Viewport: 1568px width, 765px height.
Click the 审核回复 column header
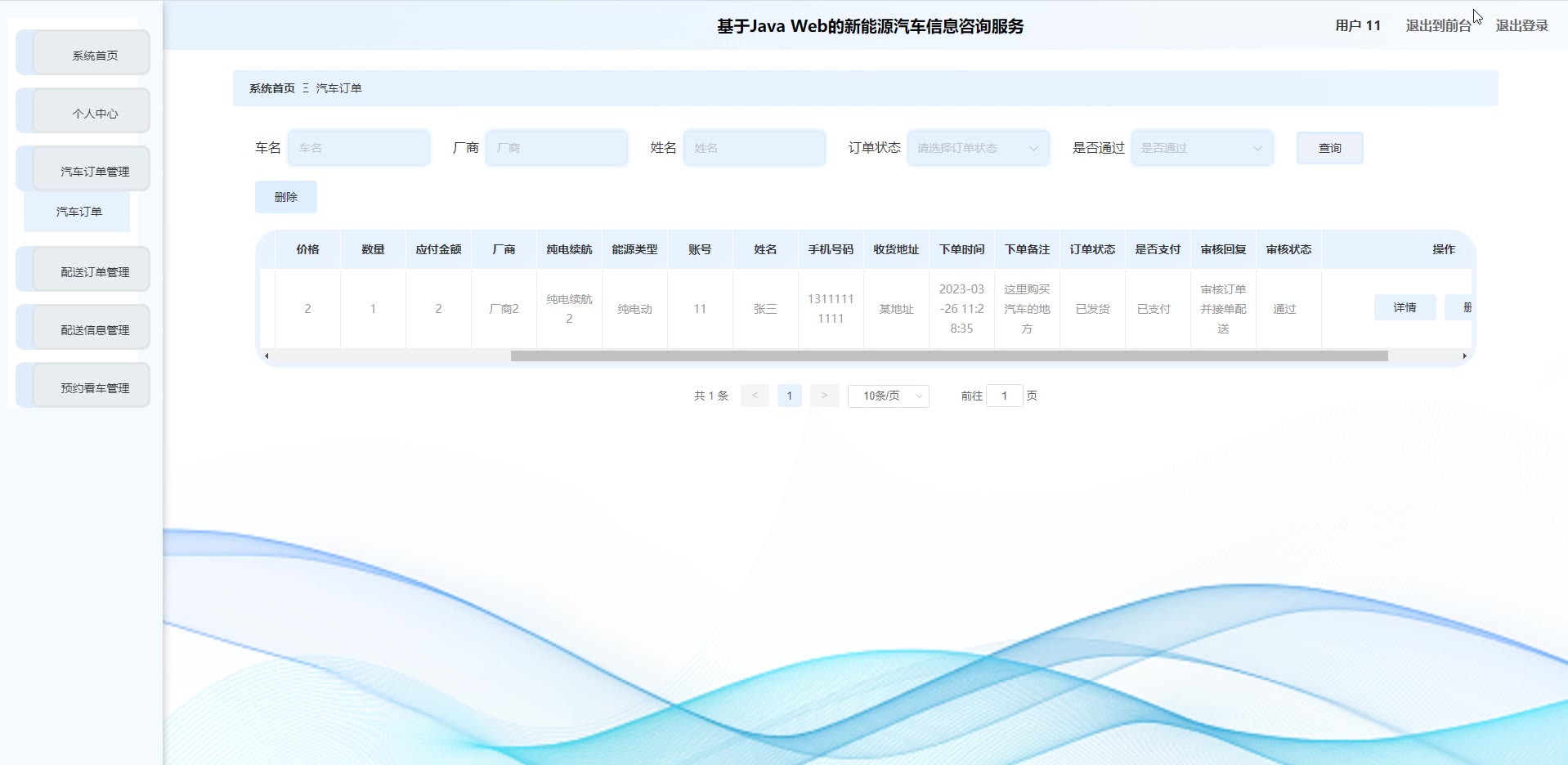coord(1223,249)
